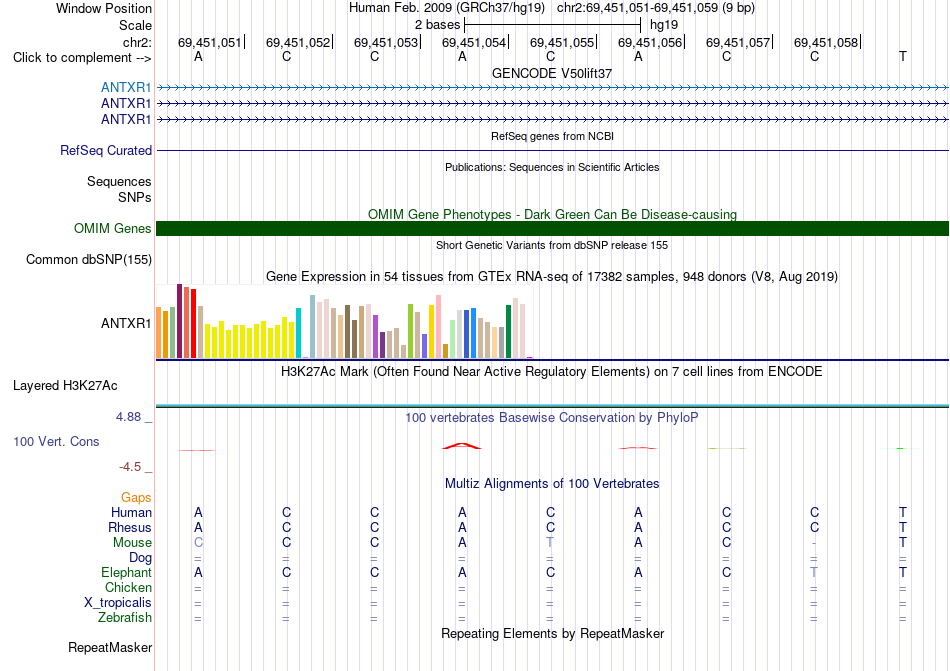Image resolution: width=950 pixels, height=671 pixels.
Task: Click the 'RefSeq Curated' track label
Action: 105,150
